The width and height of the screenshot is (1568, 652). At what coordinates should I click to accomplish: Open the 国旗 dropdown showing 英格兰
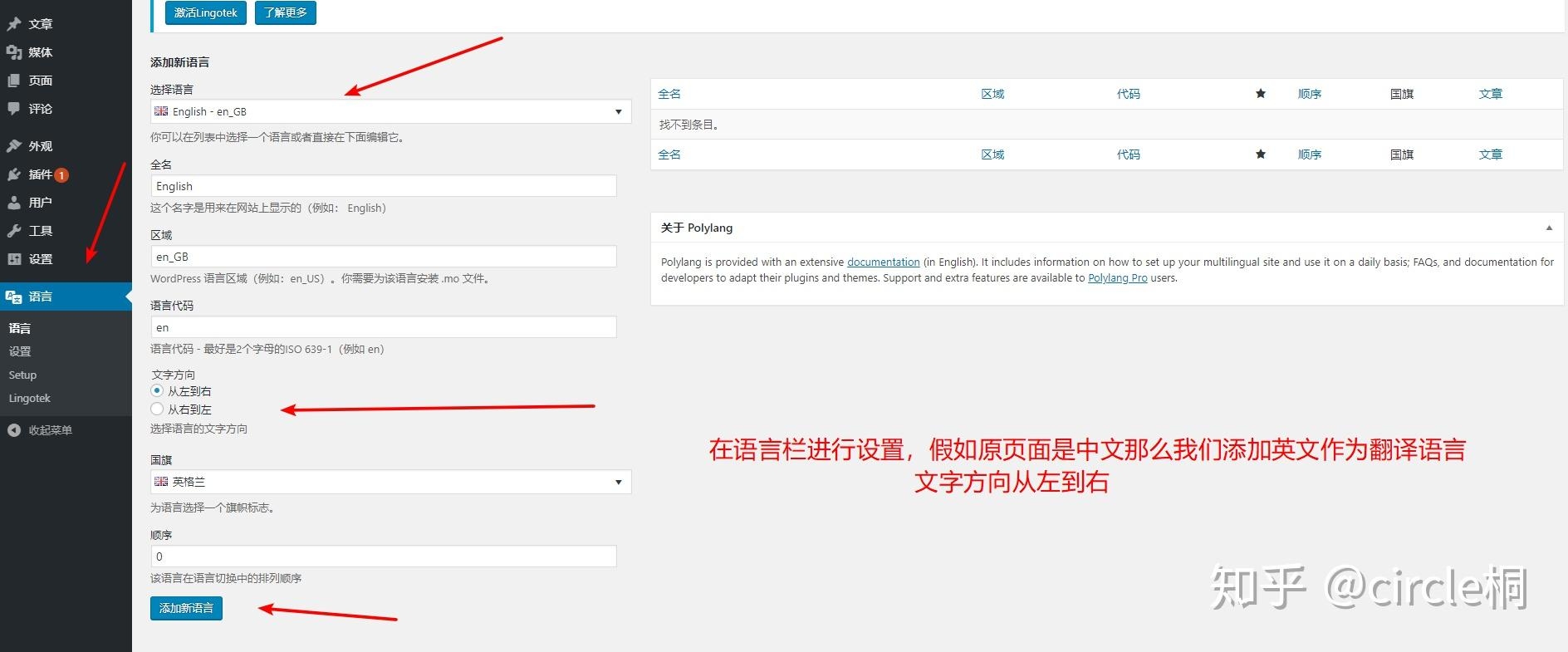[390, 482]
